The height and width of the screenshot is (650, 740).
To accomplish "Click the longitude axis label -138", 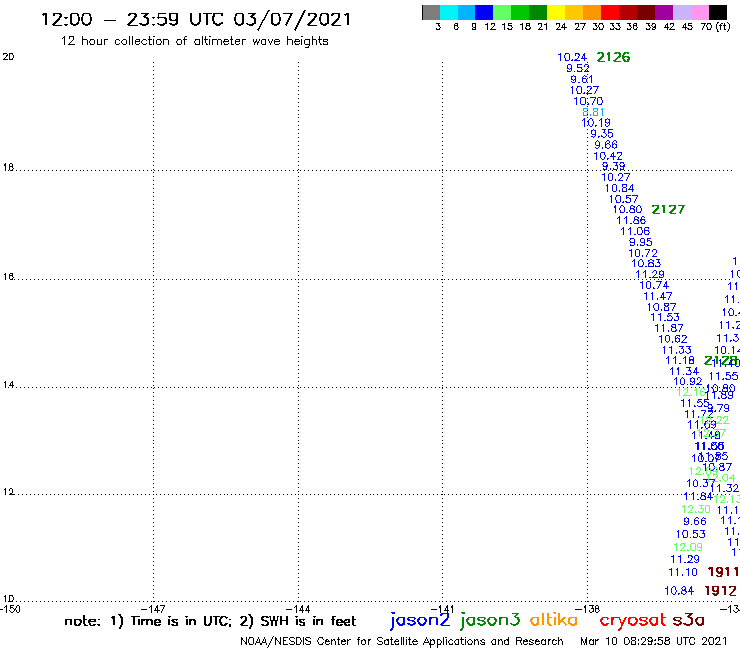I will pyautogui.click(x=588, y=609).
